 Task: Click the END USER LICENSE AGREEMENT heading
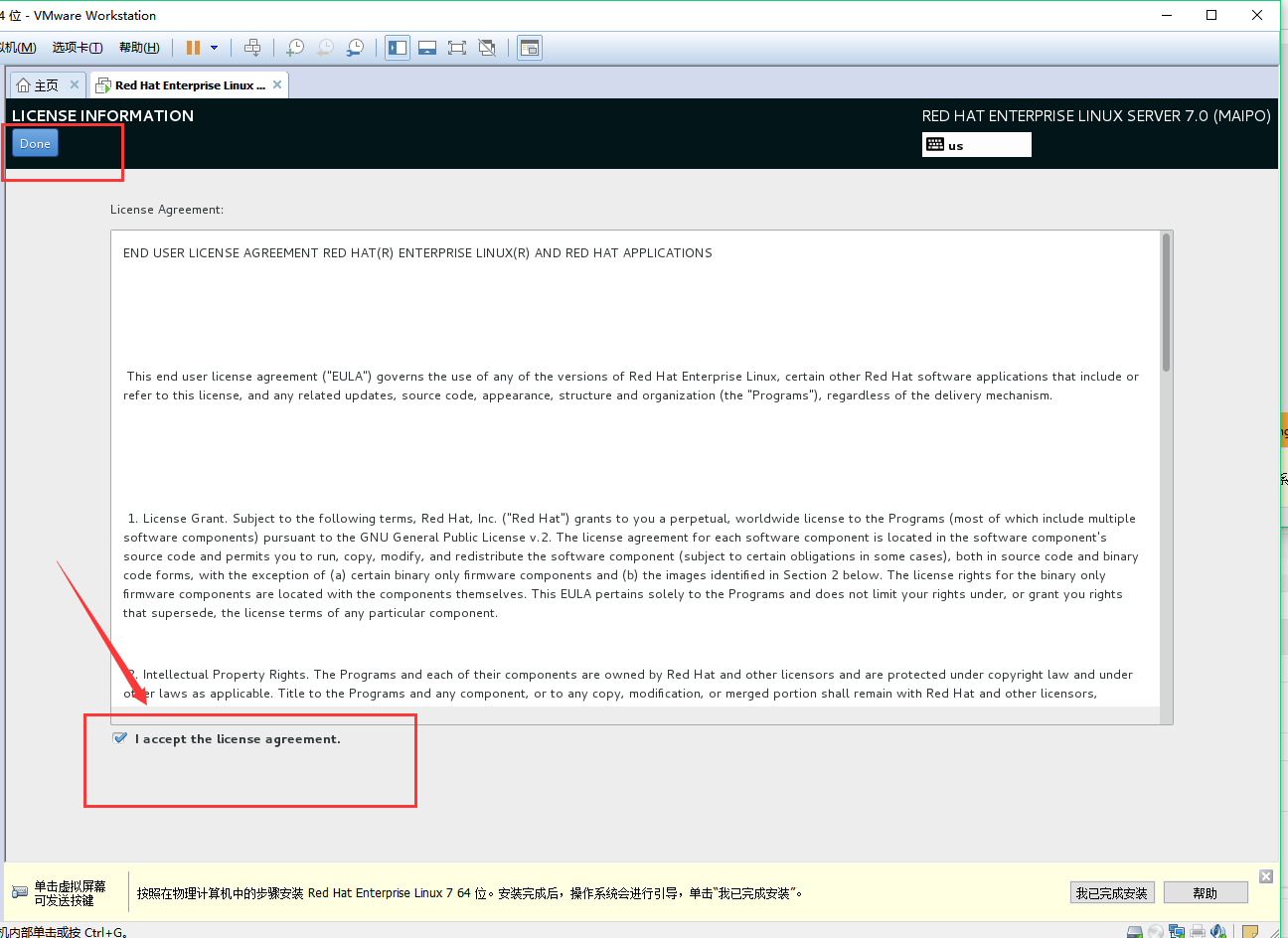click(x=417, y=253)
